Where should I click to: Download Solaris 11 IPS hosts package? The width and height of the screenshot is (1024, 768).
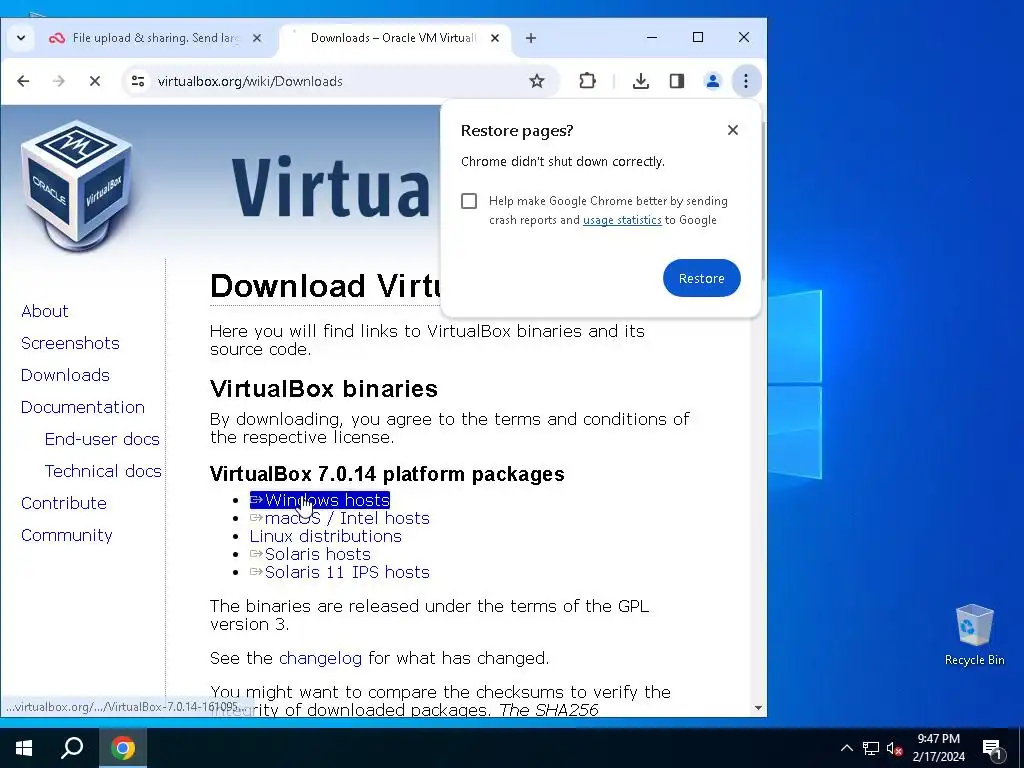(x=340, y=573)
